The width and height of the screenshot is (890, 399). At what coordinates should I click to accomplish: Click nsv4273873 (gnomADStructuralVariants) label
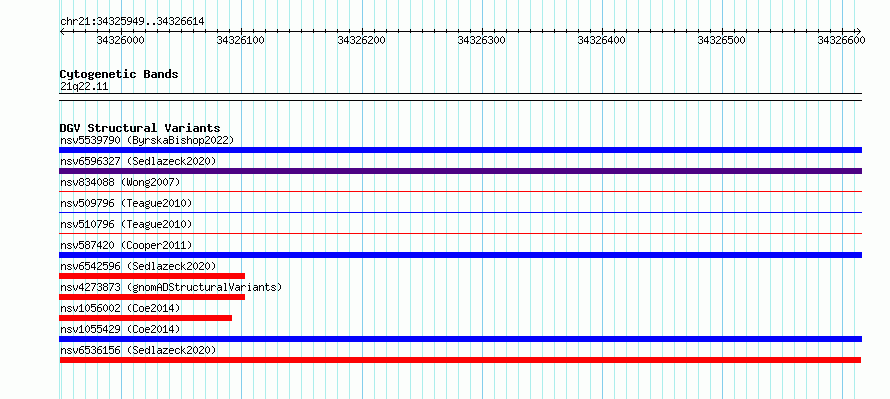[x=171, y=287]
